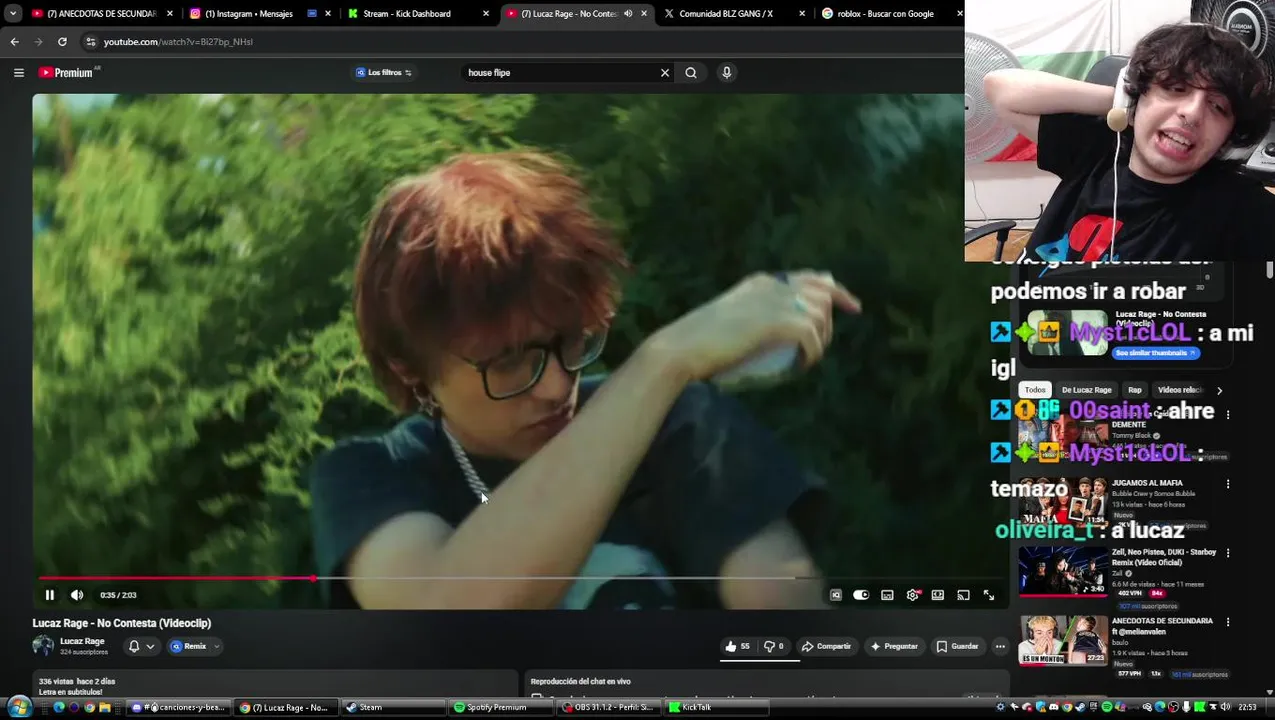
Task: Toggle subtitles in the video player
Action: point(887,595)
